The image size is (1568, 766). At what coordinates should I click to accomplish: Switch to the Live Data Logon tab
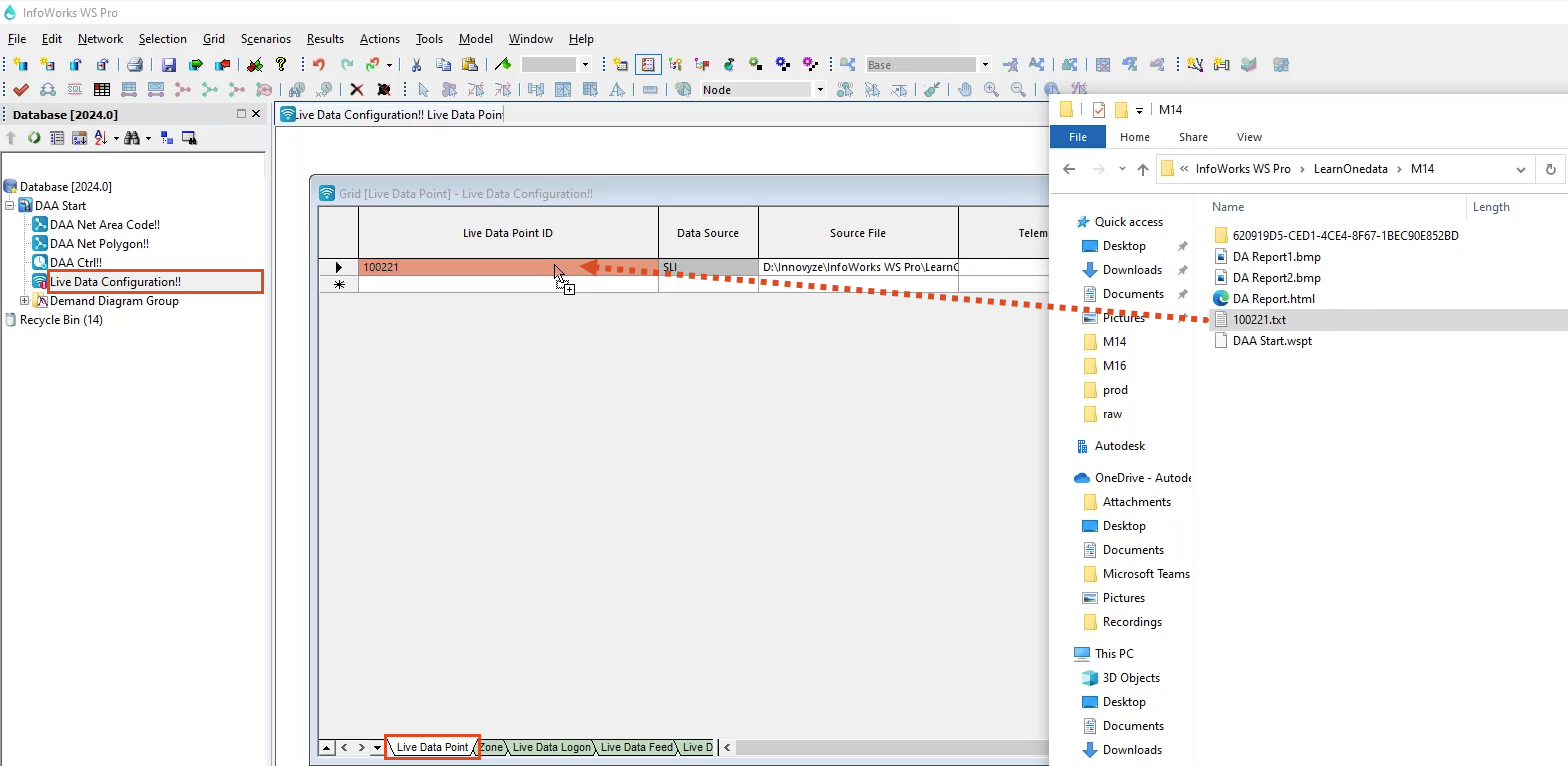[x=551, y=747]
